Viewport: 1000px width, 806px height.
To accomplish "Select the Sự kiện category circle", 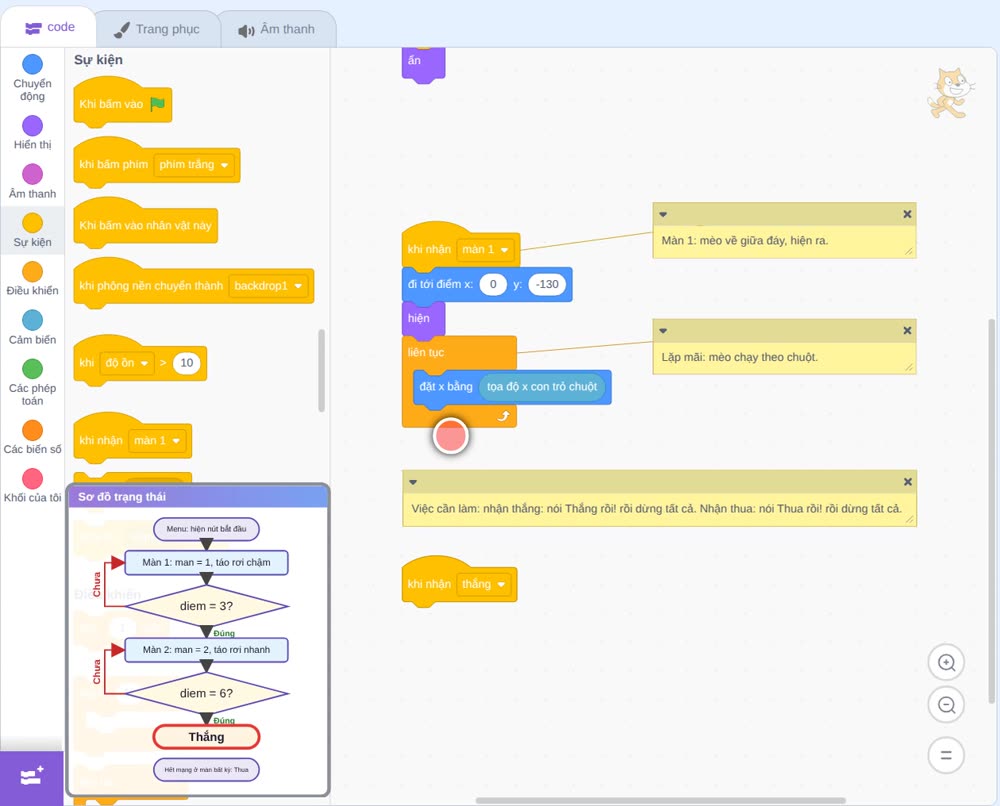I will [32, 223].
